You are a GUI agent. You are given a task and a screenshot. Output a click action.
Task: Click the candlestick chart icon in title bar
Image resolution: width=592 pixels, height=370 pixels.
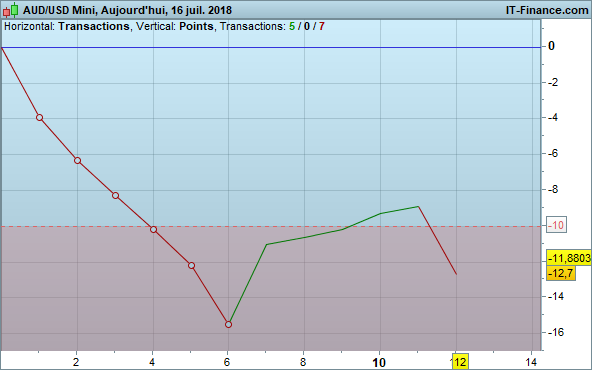tap(11, 10)
